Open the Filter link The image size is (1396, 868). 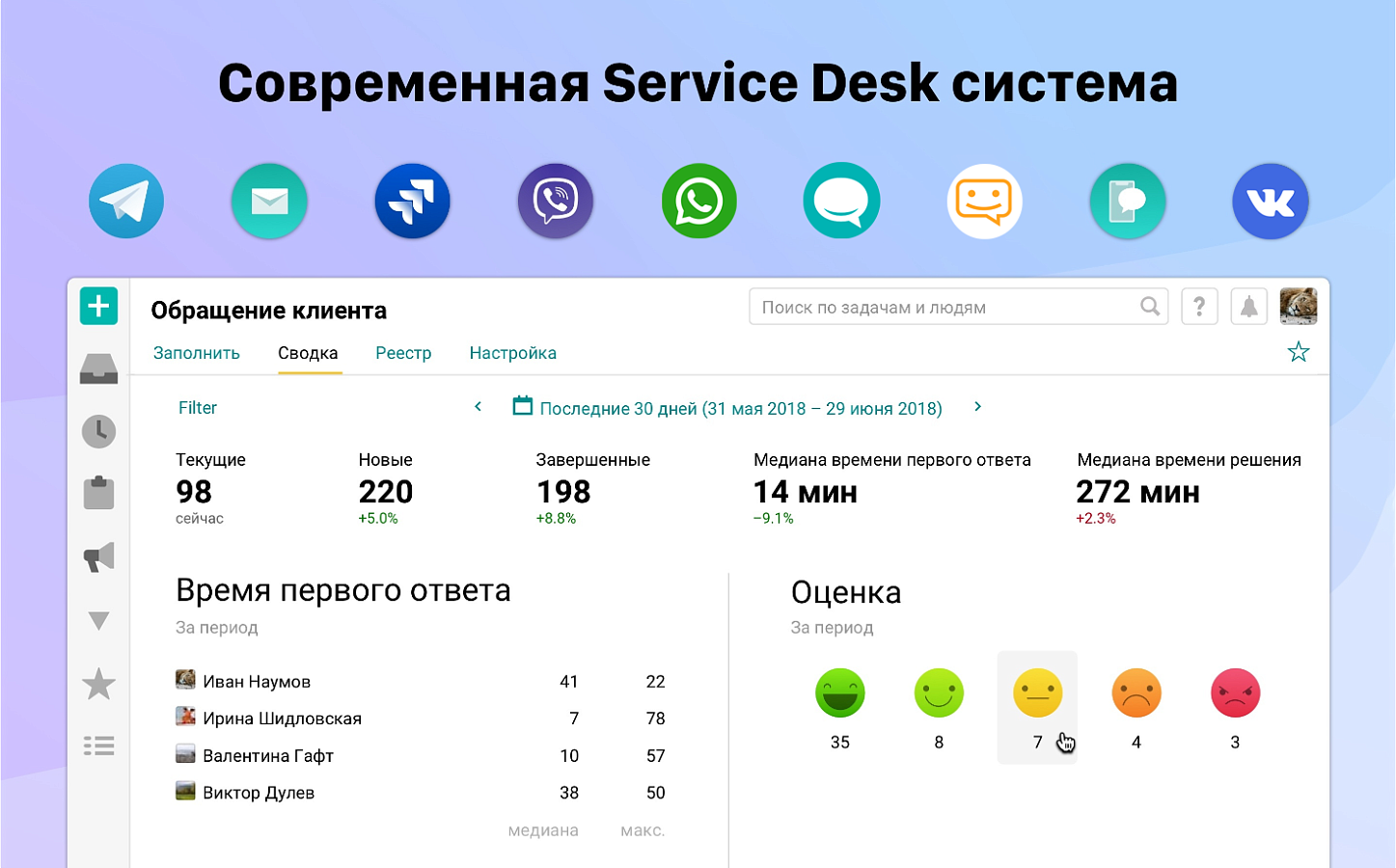[198, 408]
